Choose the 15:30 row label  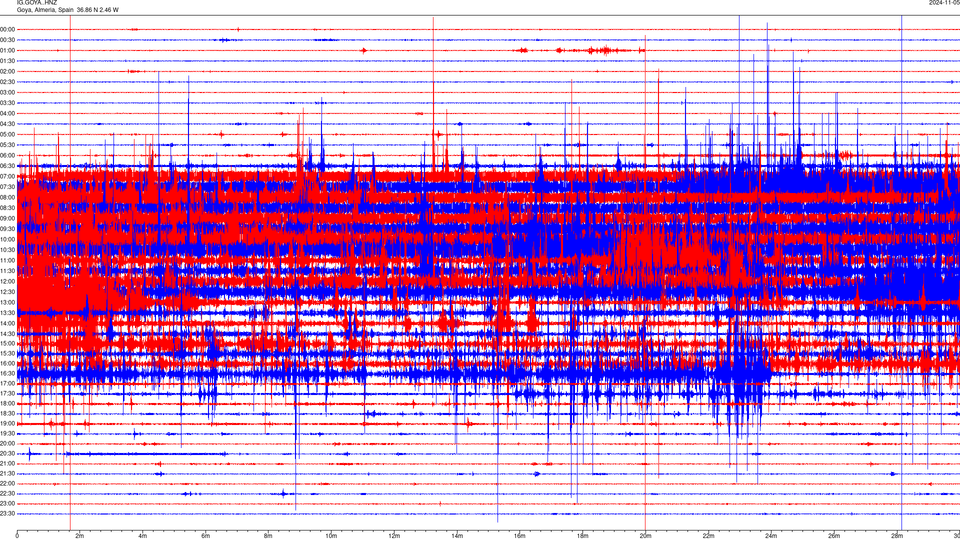pyautogui.click(x=7, y=353)
